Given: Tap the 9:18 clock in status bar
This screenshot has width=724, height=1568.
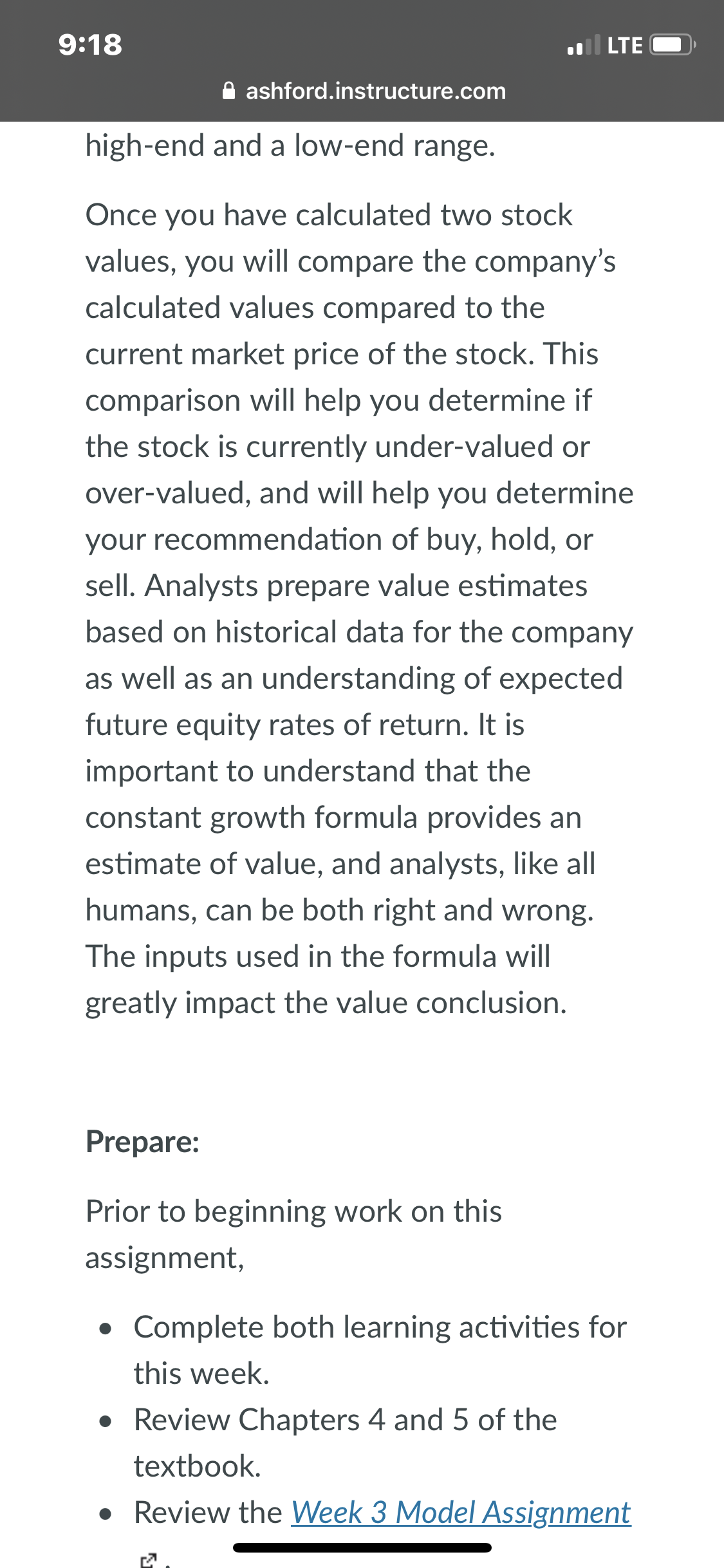Looking at the screenshot, I should (x=90, y=44).
